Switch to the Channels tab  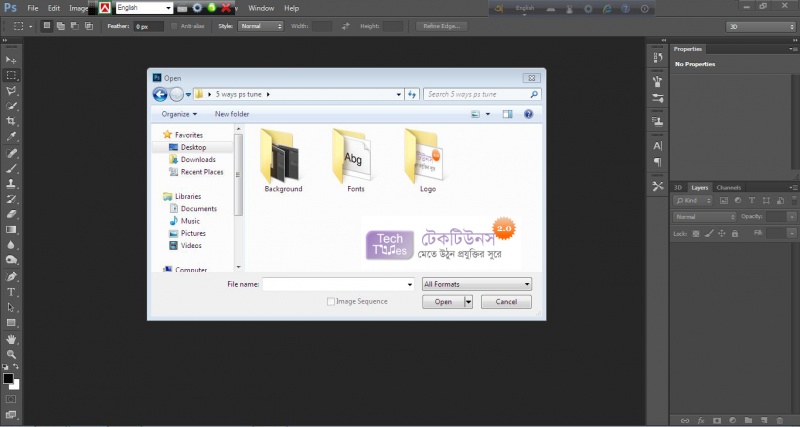coord(729,187)
